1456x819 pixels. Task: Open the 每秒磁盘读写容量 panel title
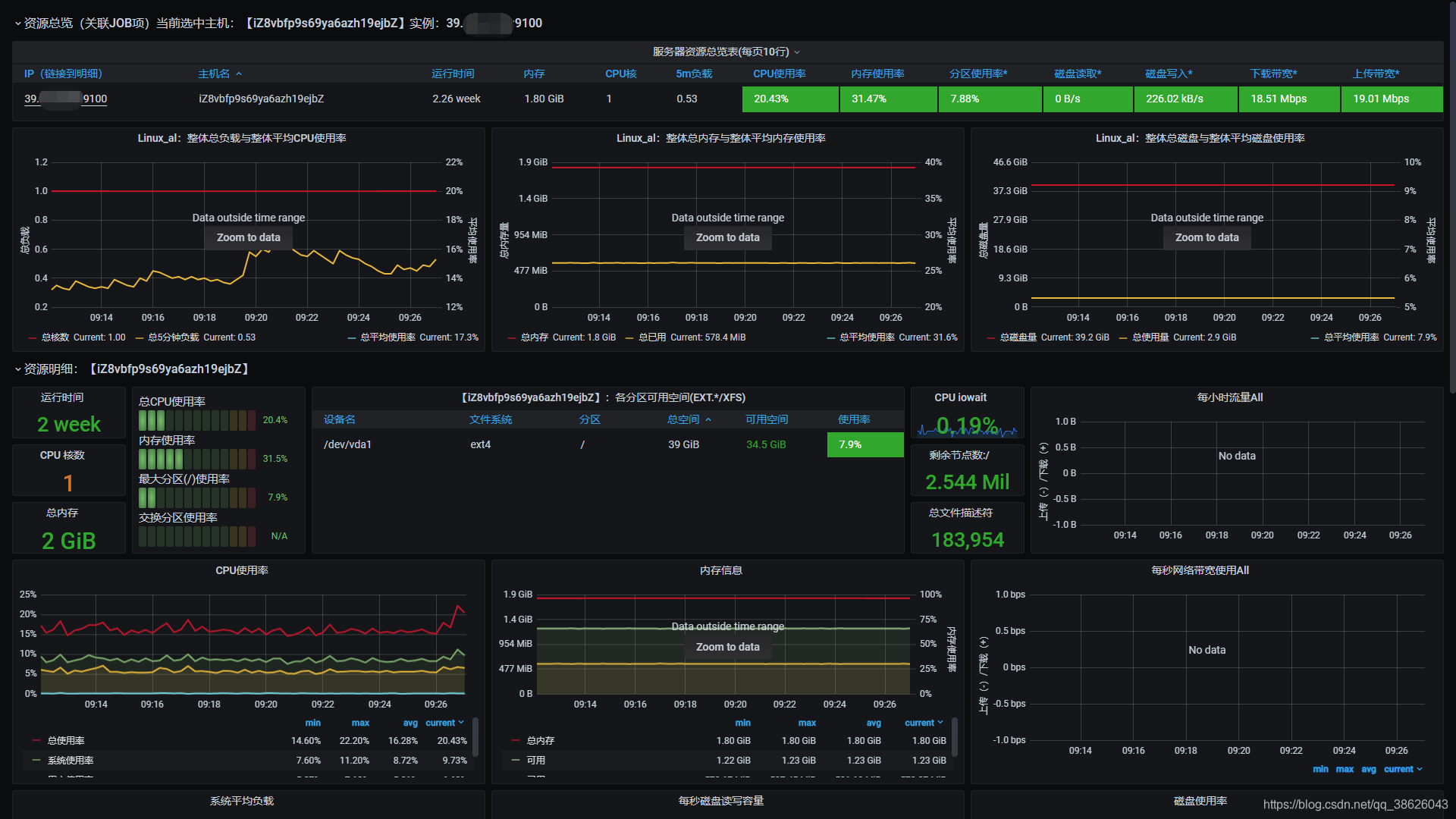click(x=721, y=801)
